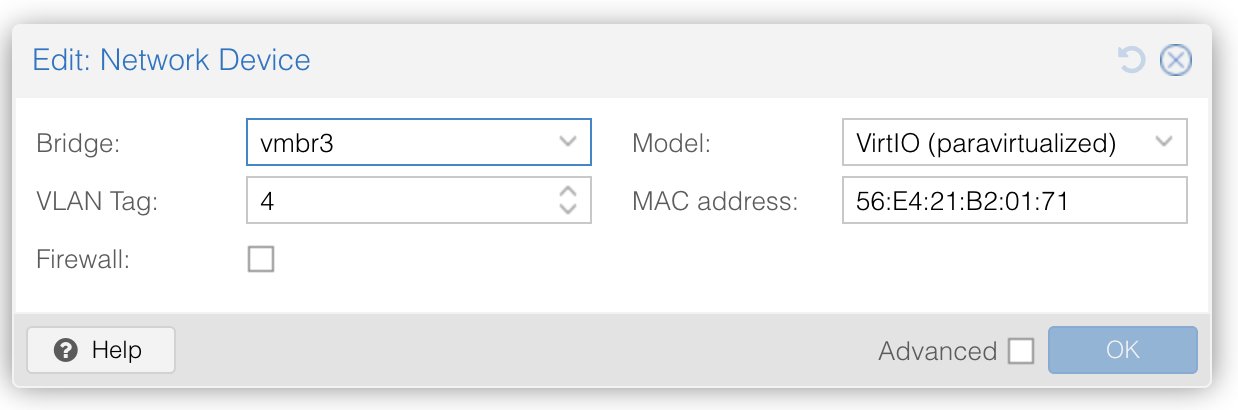Image resolution: width=1238 pixels, height=410 pixels.
Task: Click the "MAC address:" field label
Action: [x=715, y=201]
